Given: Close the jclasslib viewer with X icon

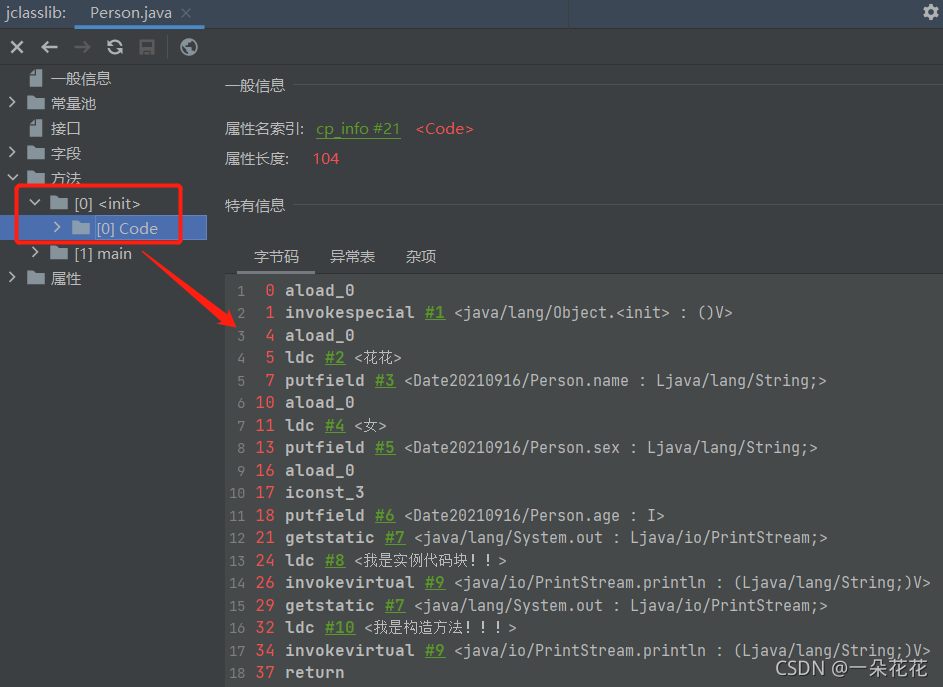Looking at the screenshot, I should pyautogui.click(x=17, y=47).
